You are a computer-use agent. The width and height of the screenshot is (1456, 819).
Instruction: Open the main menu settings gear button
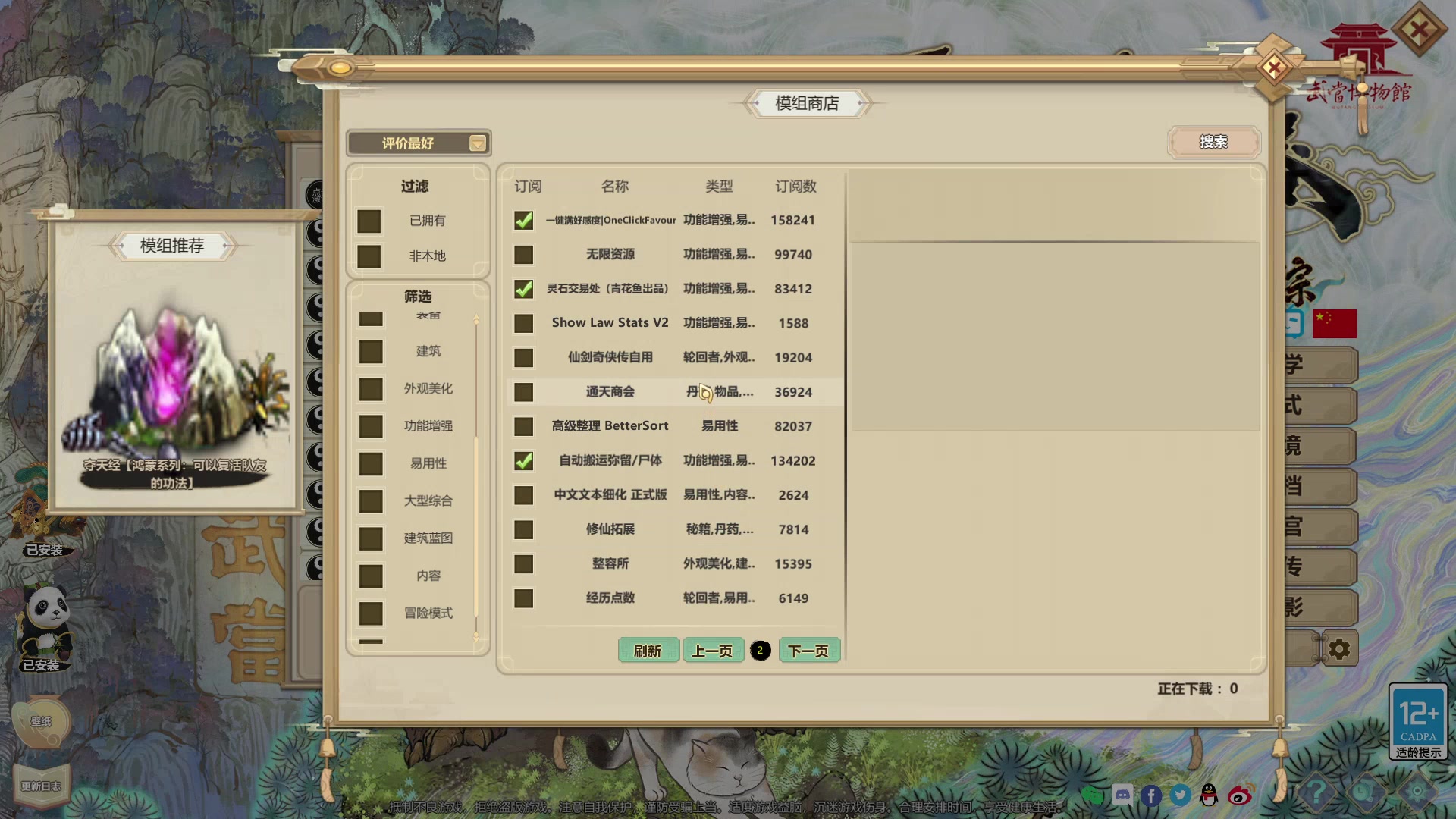click(x=1339, y=650)
